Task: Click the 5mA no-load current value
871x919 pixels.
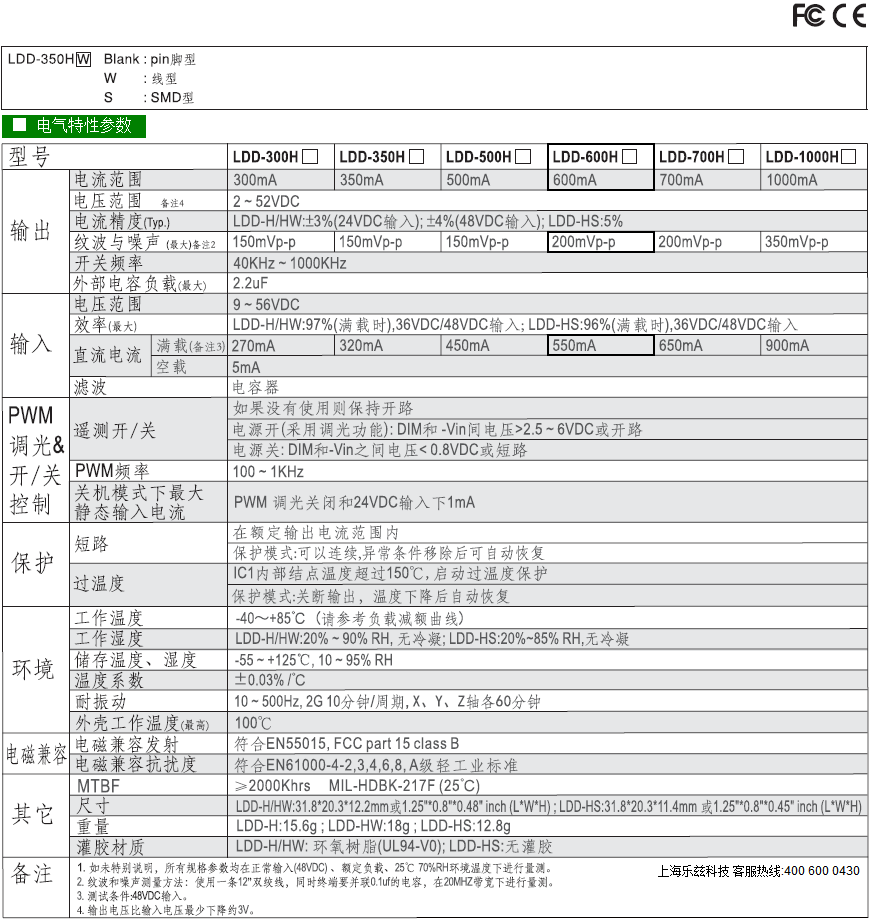Action: click(246, 367)
